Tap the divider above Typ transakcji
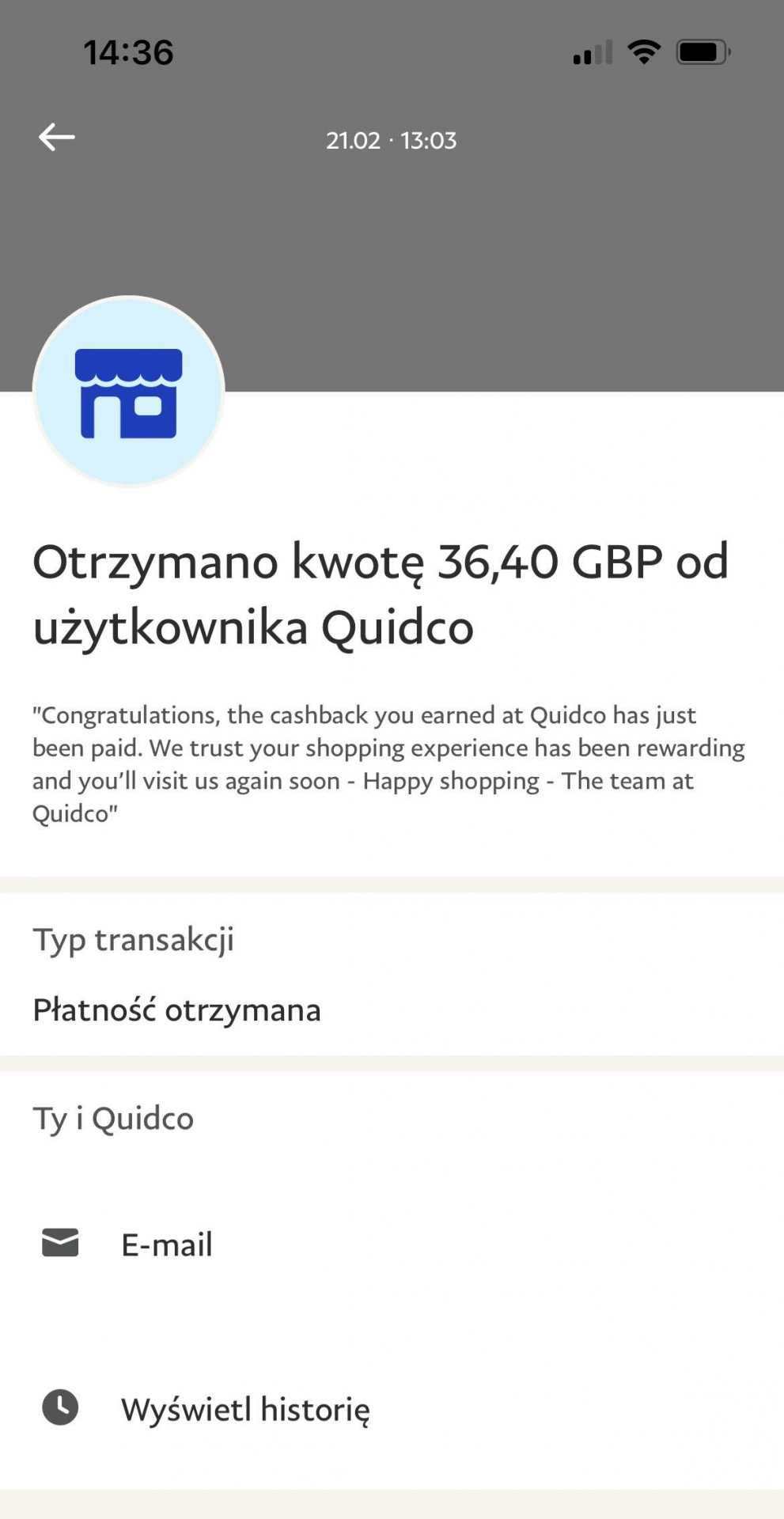The image size is (784, 1519). [392, 885]
